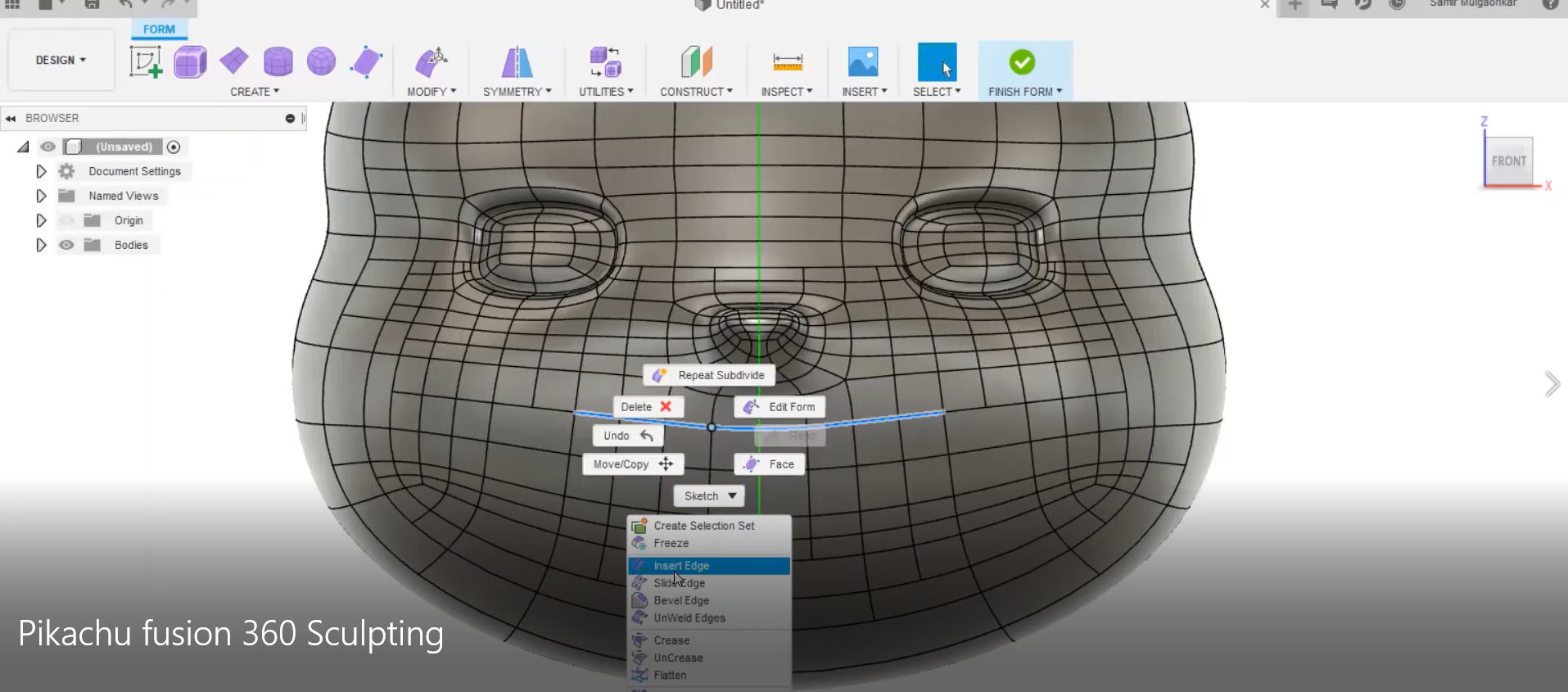
Task: Click right-side panel chevron arrow
Action: coord(1552,384)
